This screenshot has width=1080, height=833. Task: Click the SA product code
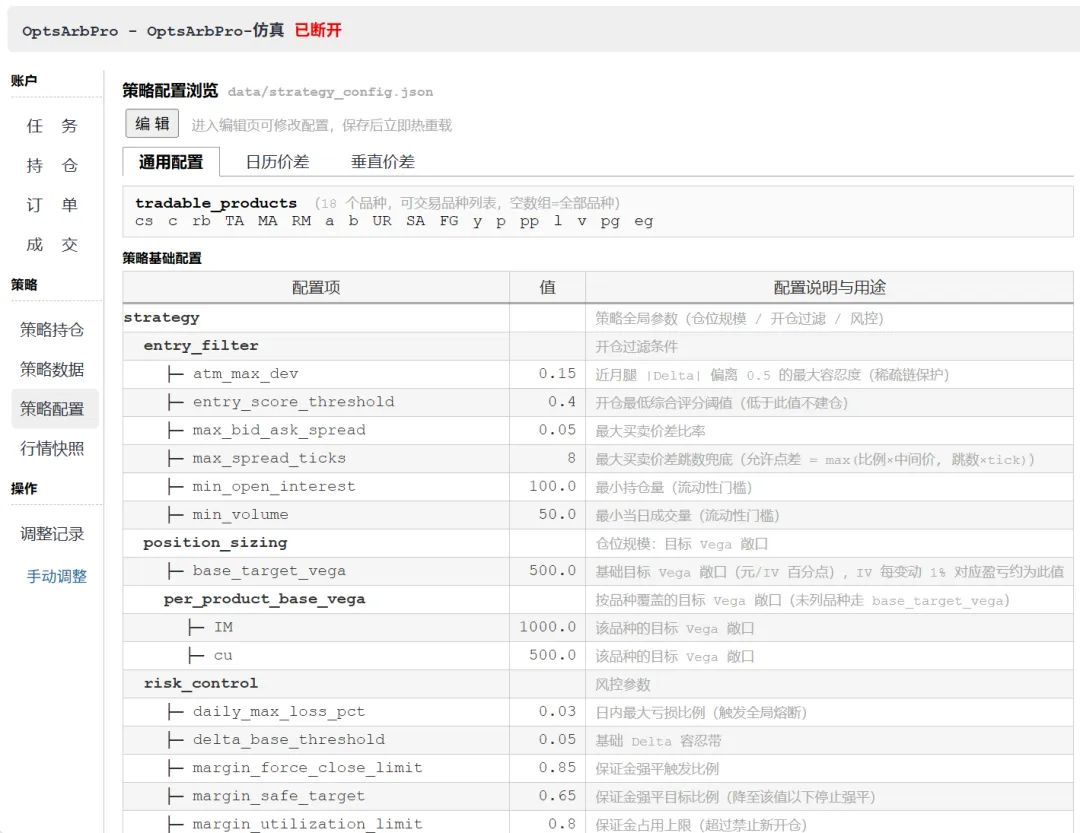pyautogui.click(x=415, y=221)
